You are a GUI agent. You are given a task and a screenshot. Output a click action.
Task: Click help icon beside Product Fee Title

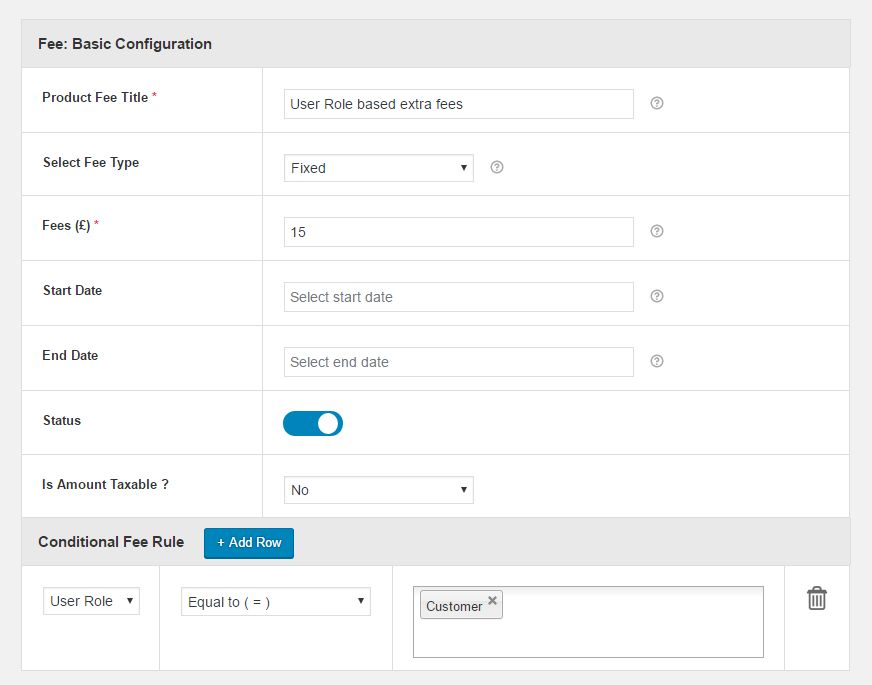[x=657, y=103]
